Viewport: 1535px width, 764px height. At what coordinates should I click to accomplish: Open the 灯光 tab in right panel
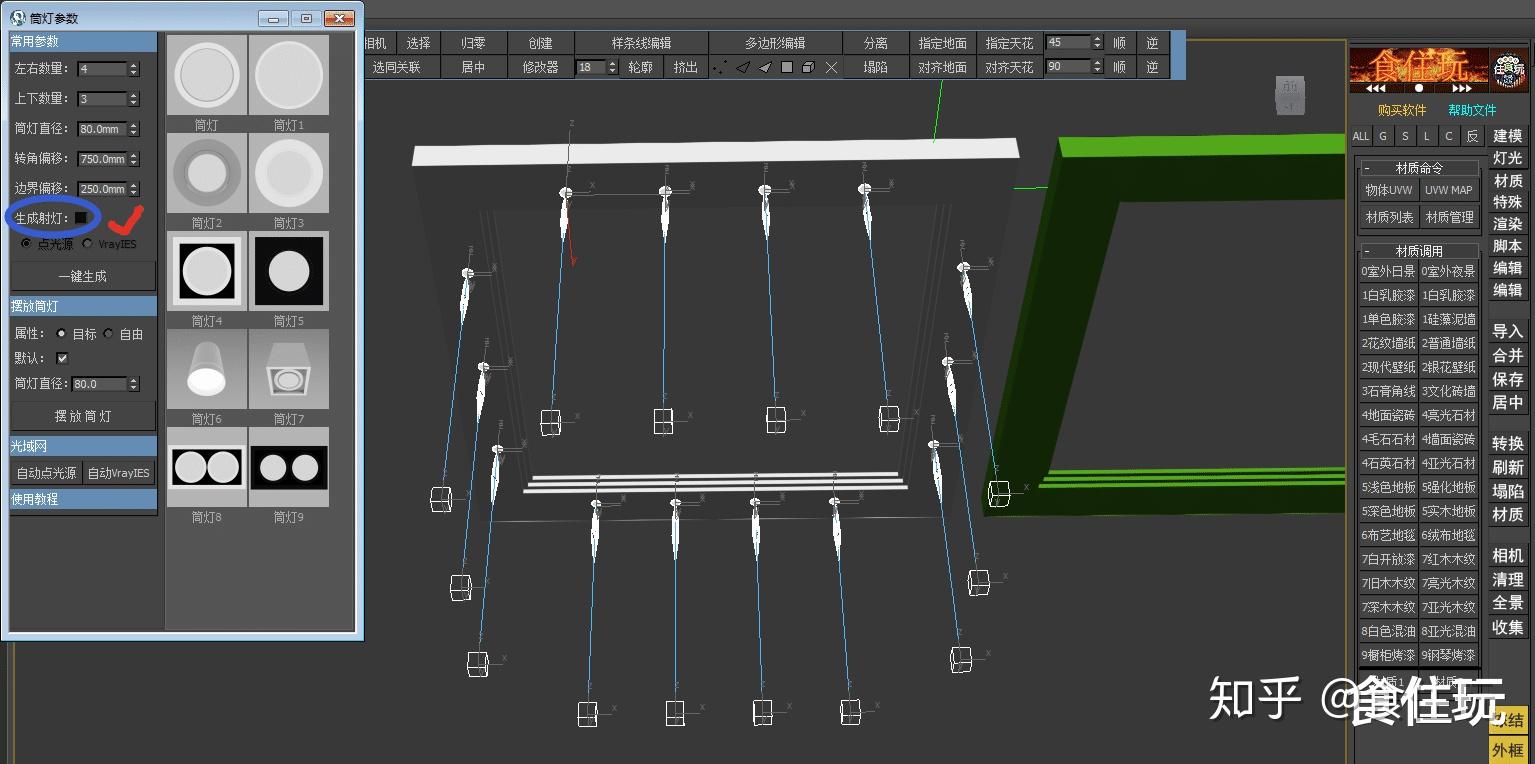[x=1507, y=158]
